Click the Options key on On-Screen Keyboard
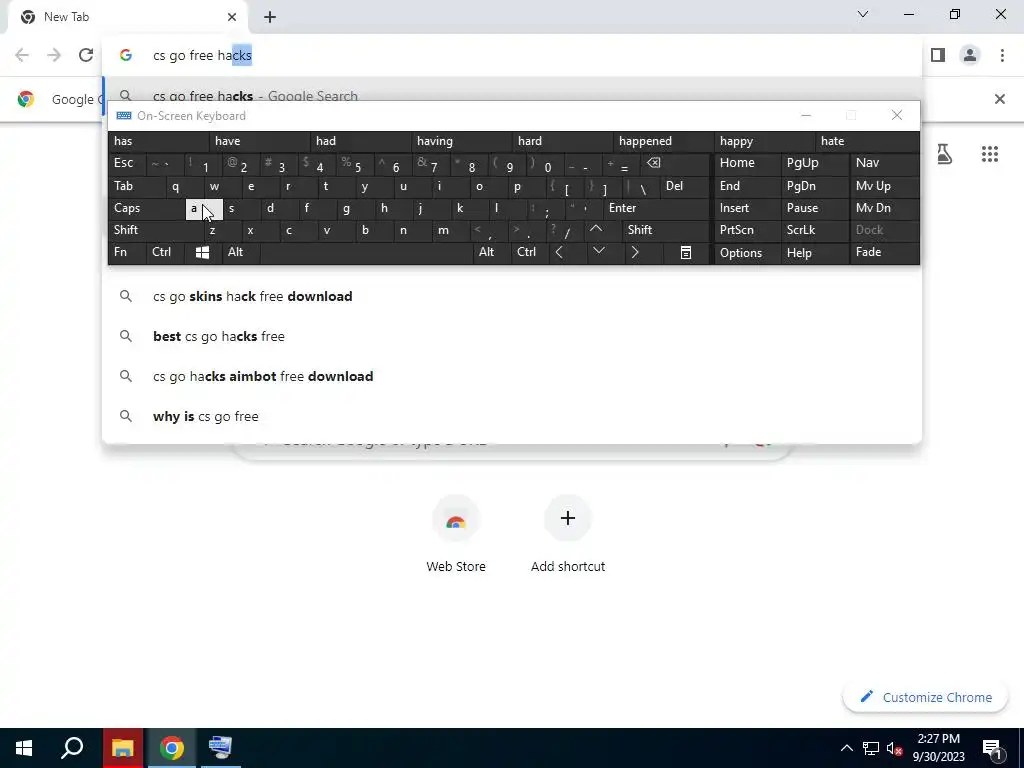The width and height of the screenshot is (1024, 768). tap(747, 253)
